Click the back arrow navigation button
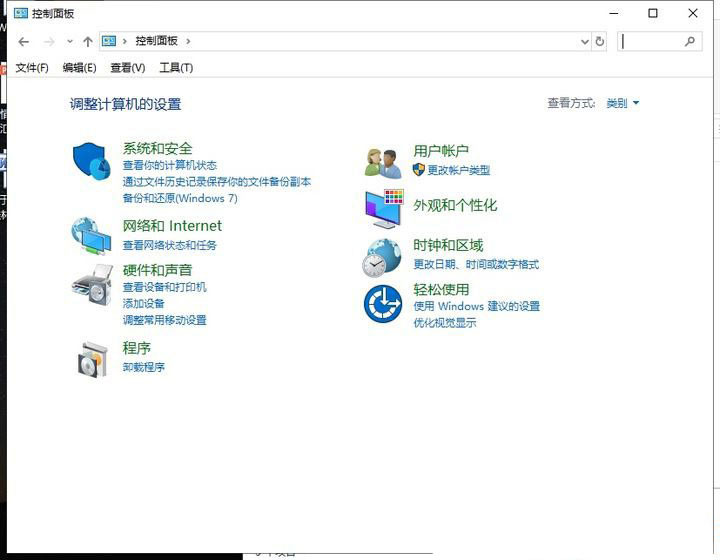 click(23, 42)
